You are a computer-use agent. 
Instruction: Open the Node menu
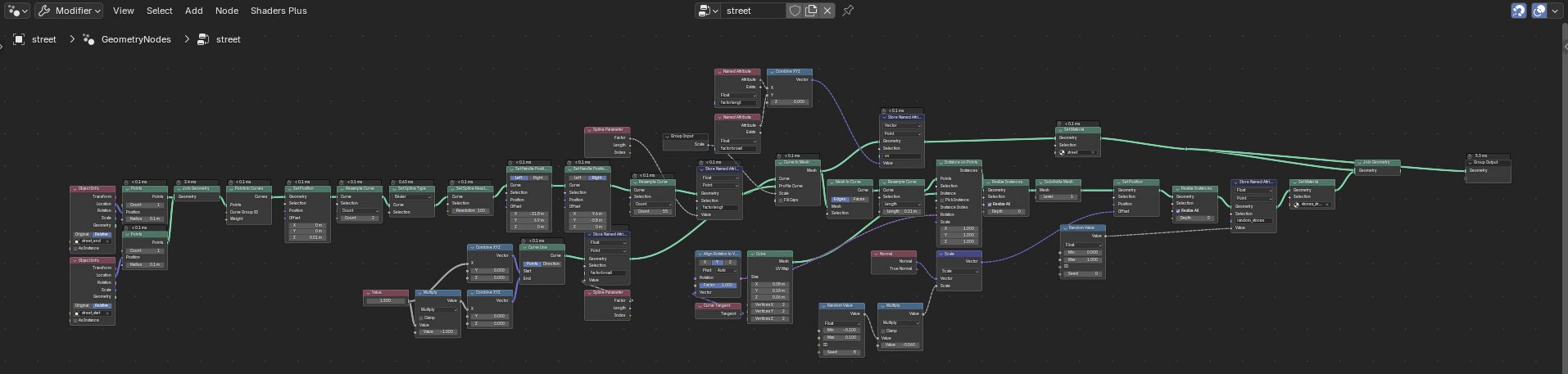(227, 11)
